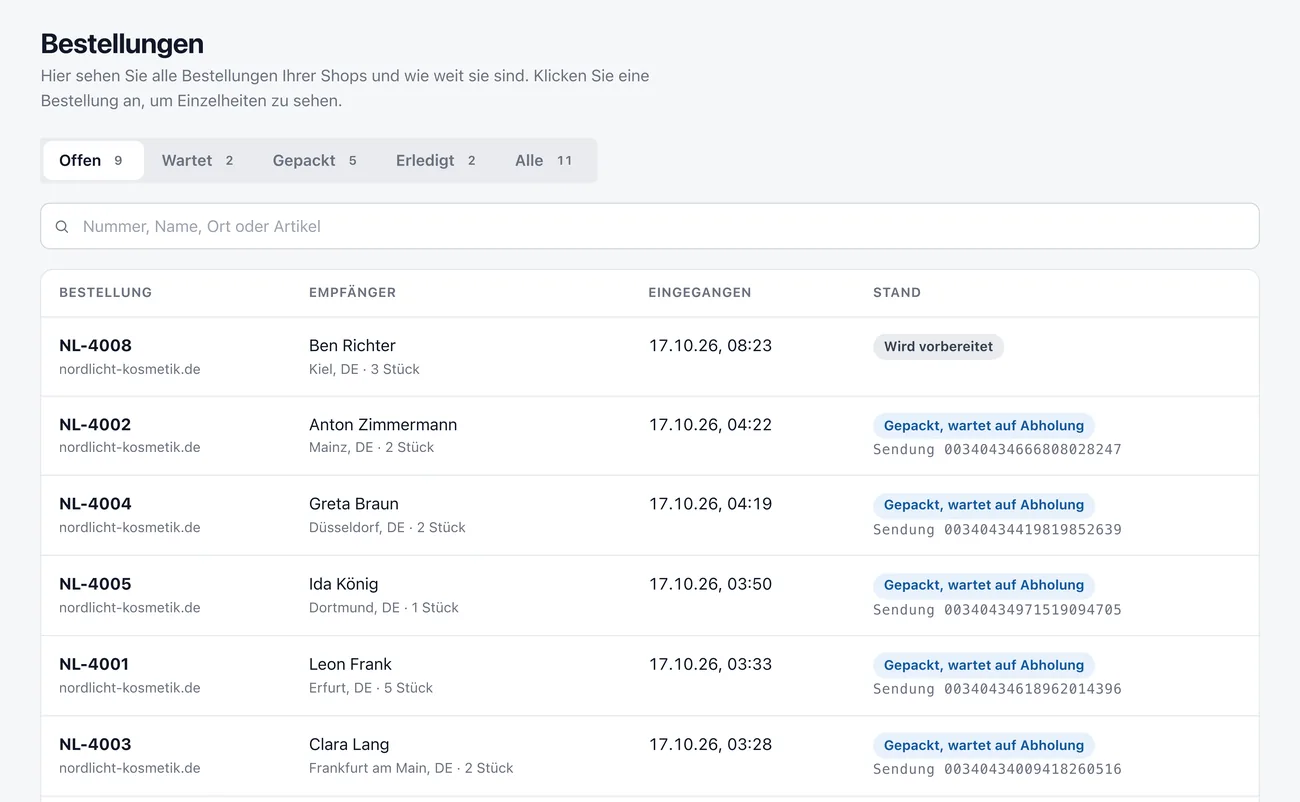Open the Wartet tab
This screenshot has height=802, width=1300.
click(198, 160)
